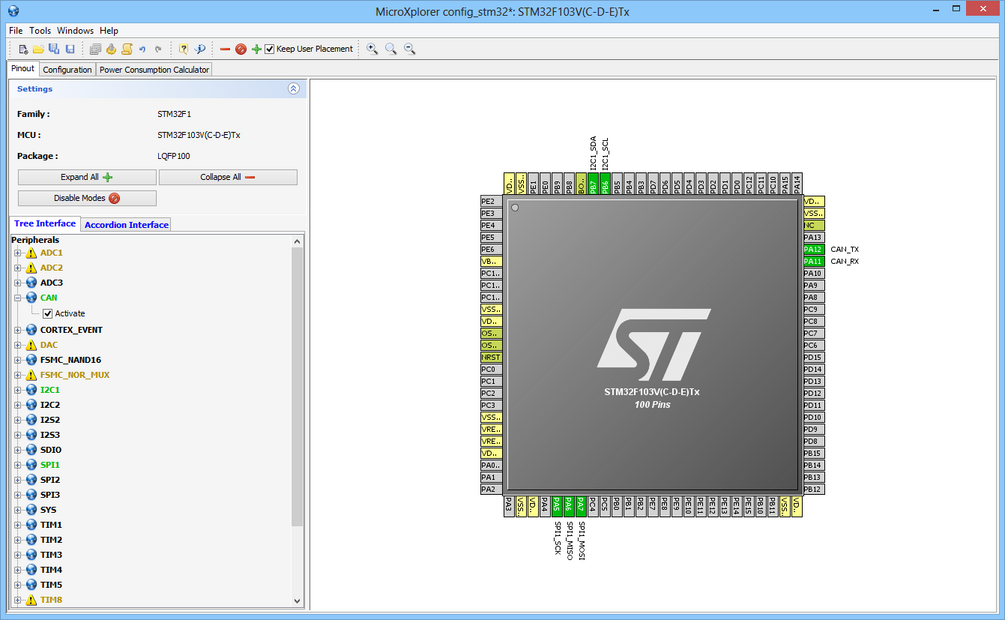Viewport: 1005px width, 620px height.
Task: Click the red minus collapse toolbar icon
Action: click(225, 49)
